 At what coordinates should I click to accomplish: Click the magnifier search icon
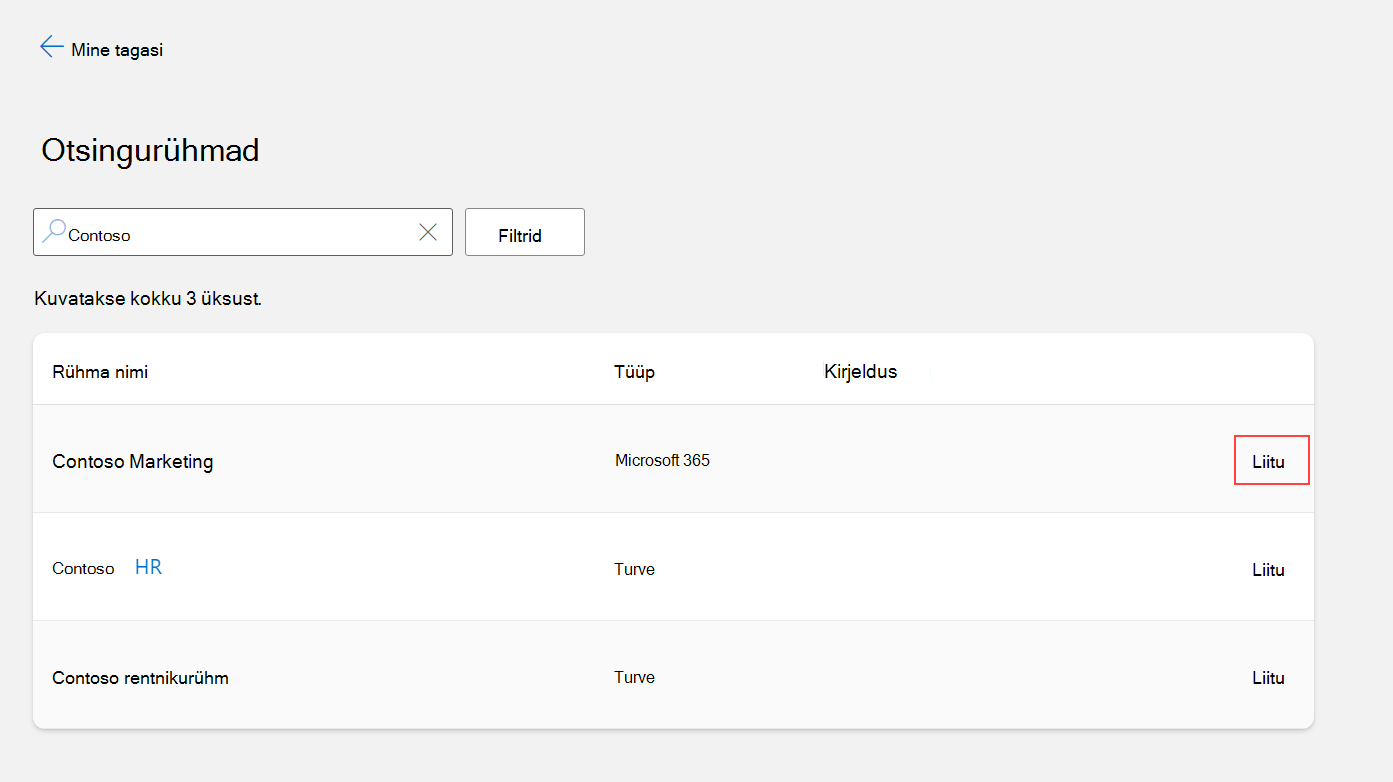click(x=54, y=232)
